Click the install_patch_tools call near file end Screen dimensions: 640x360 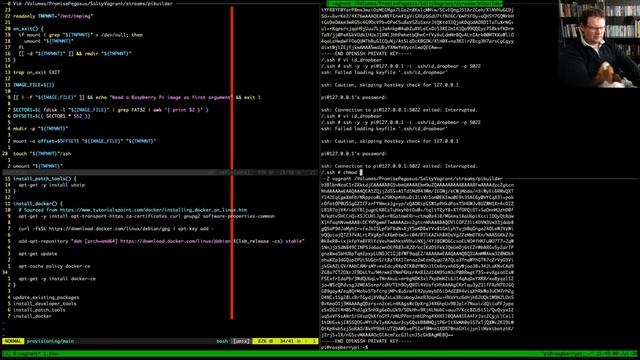(39, 310)
